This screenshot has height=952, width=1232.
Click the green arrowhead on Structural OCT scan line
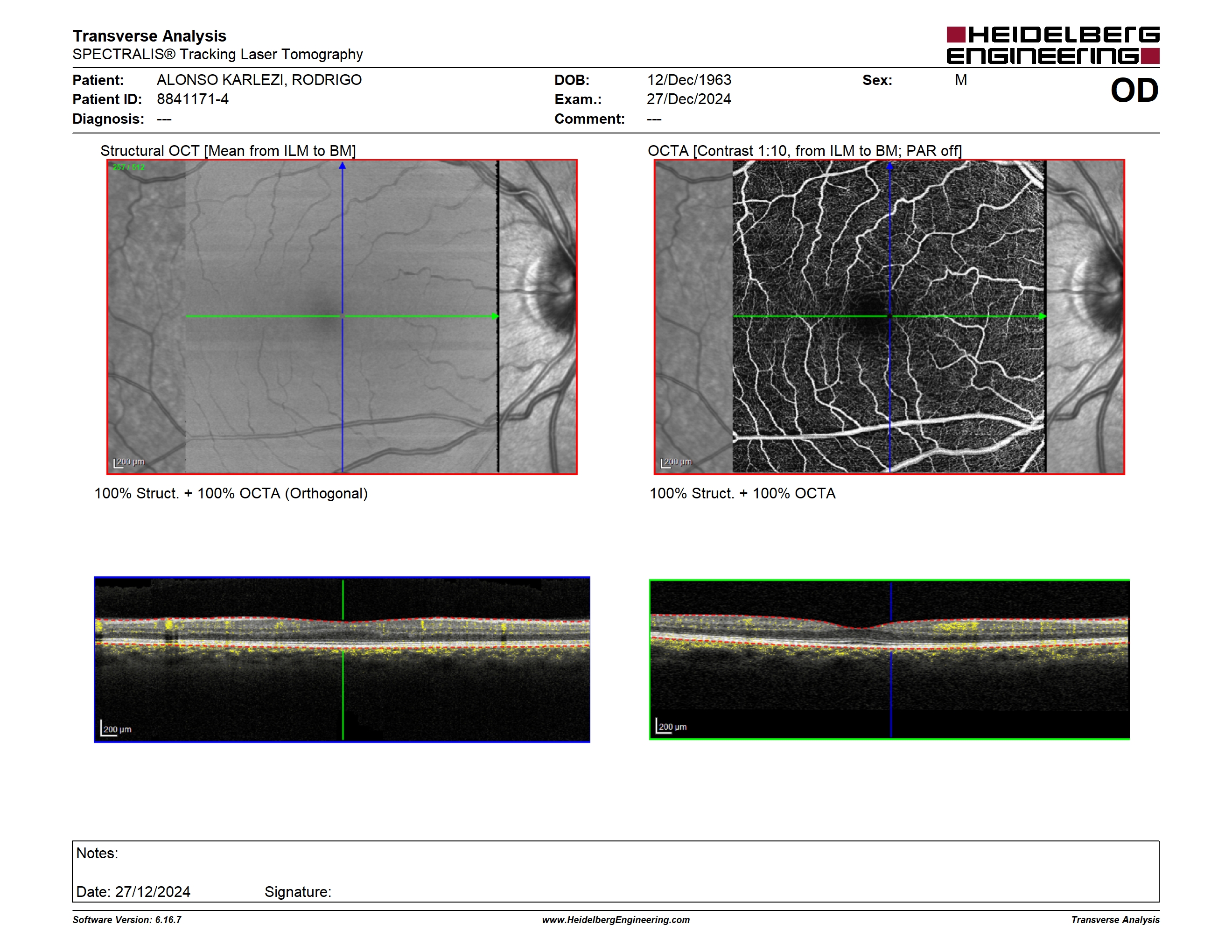(495, 316)
